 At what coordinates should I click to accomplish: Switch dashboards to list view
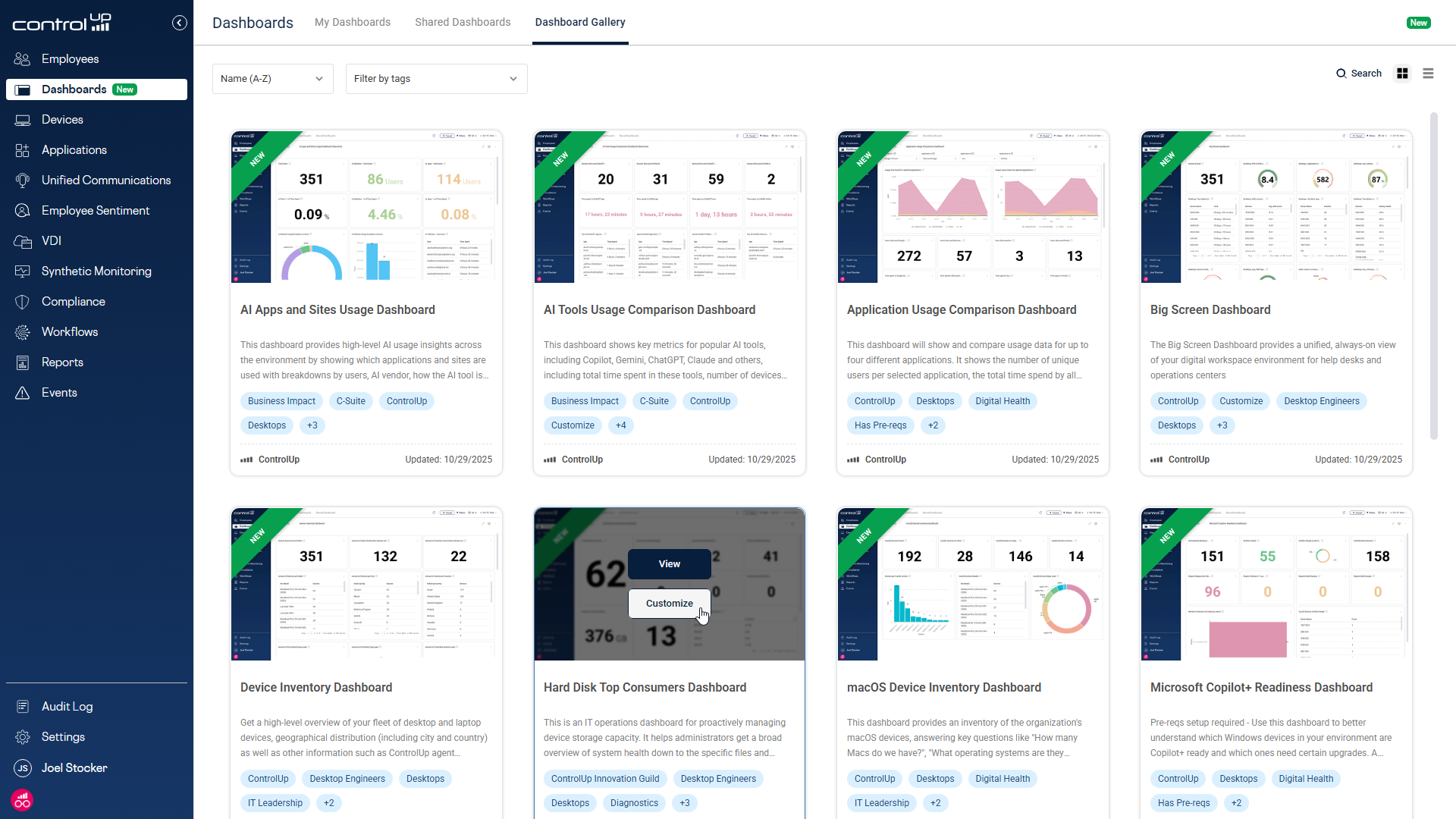pos(1429,73)
